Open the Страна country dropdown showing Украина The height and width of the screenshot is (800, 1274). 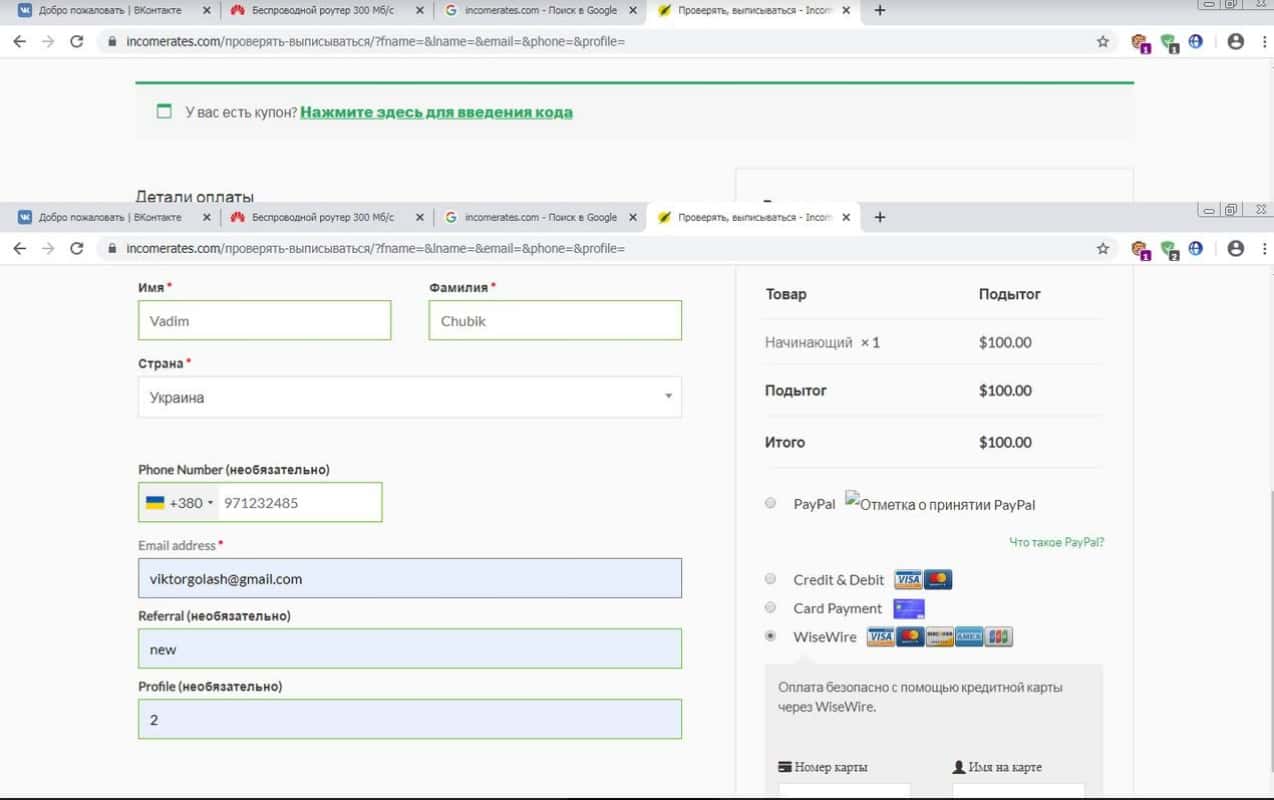point(409,397)
